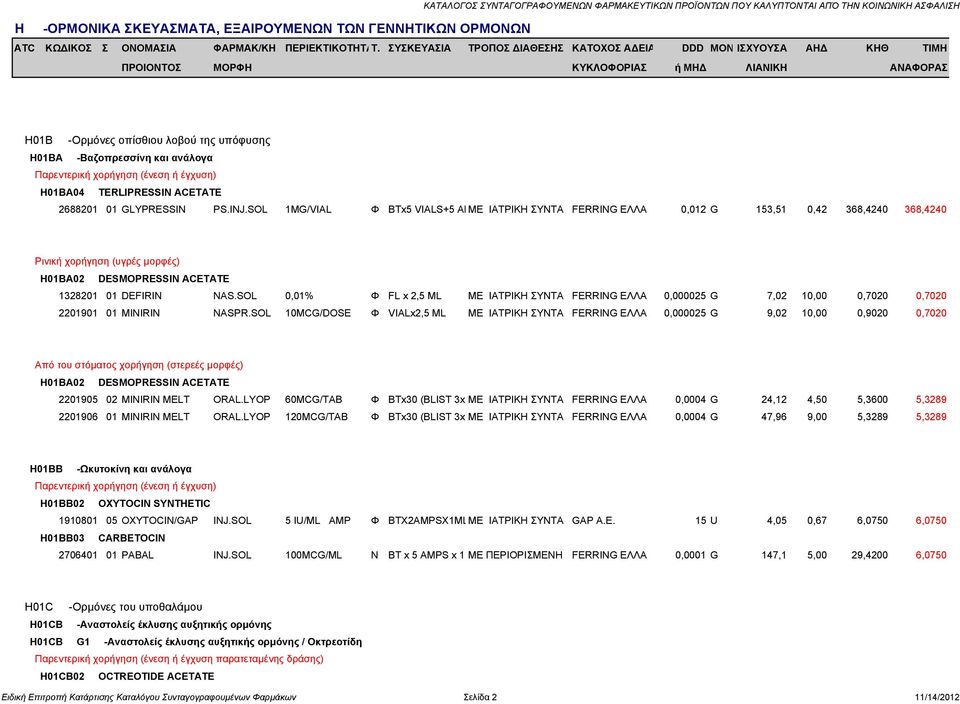This screenshot has width=960, height=704.
Task: Click the heading 'Αναστολείς έκλυσης αυξητικής ορμόνης / Οκτρεοτίδη'
Action: [233, 642]
